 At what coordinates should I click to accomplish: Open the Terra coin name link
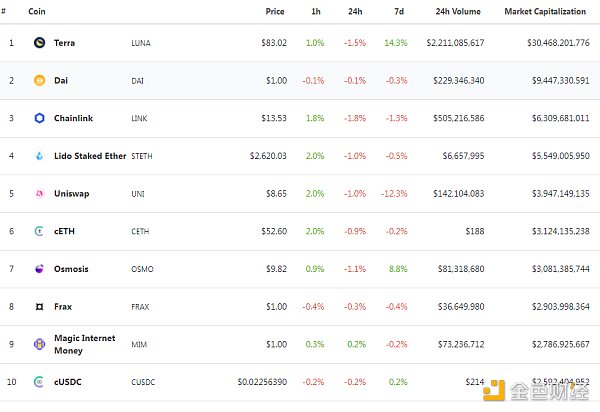[64, 43]
